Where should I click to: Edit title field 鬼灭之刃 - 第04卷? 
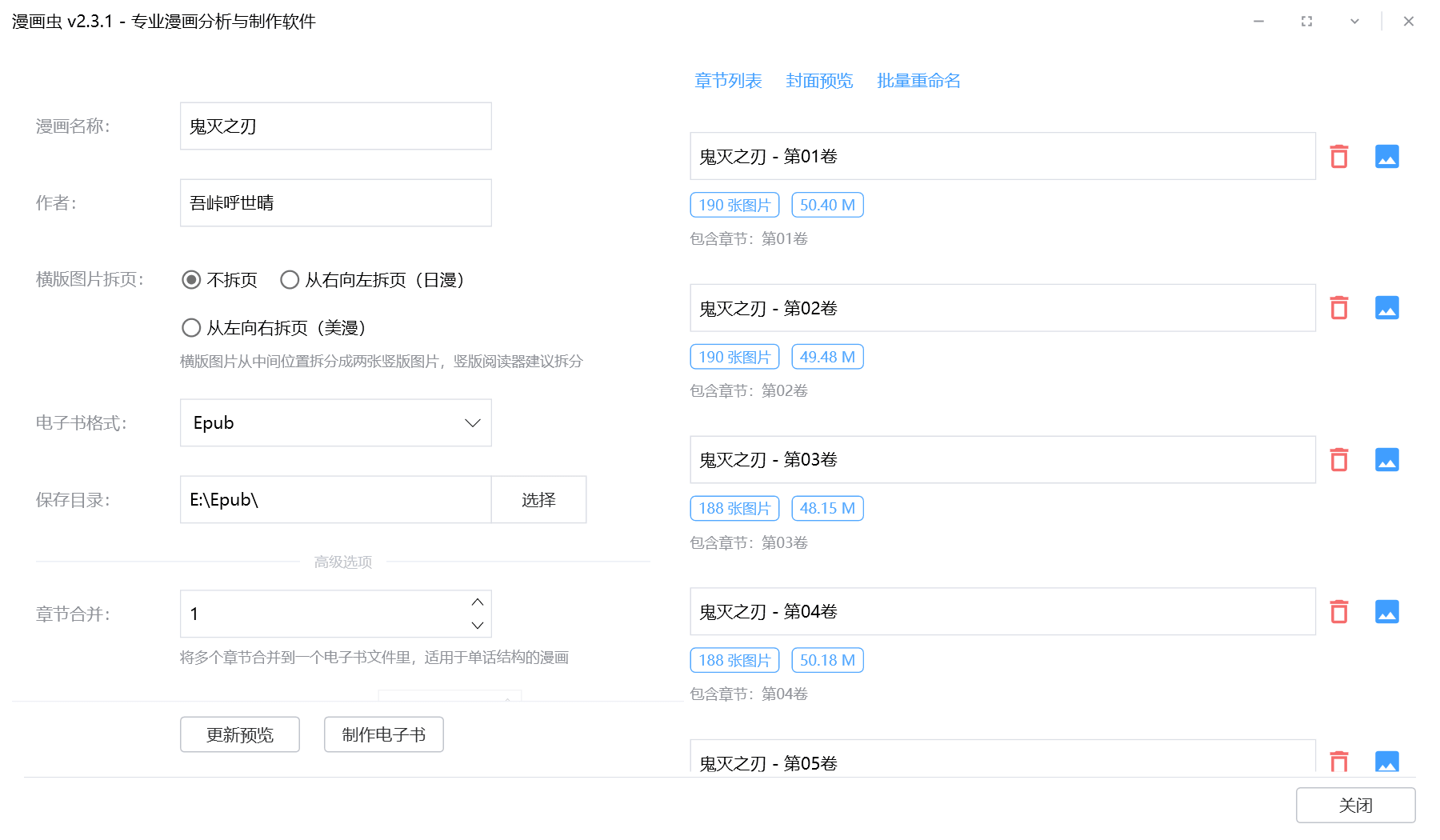pos(1002,612)
